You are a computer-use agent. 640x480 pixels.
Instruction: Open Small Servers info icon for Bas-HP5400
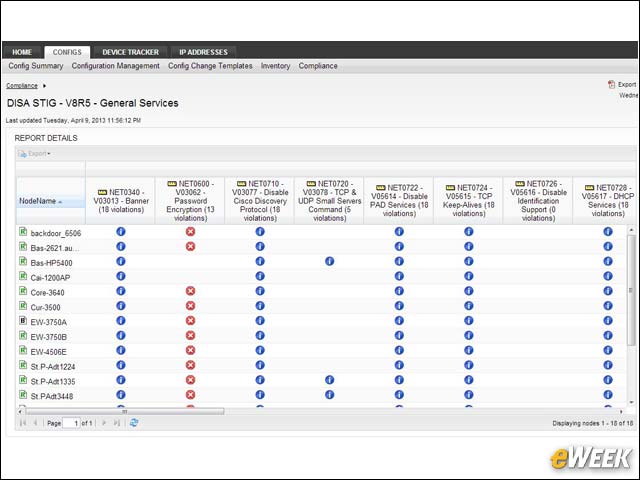[329, 261]
